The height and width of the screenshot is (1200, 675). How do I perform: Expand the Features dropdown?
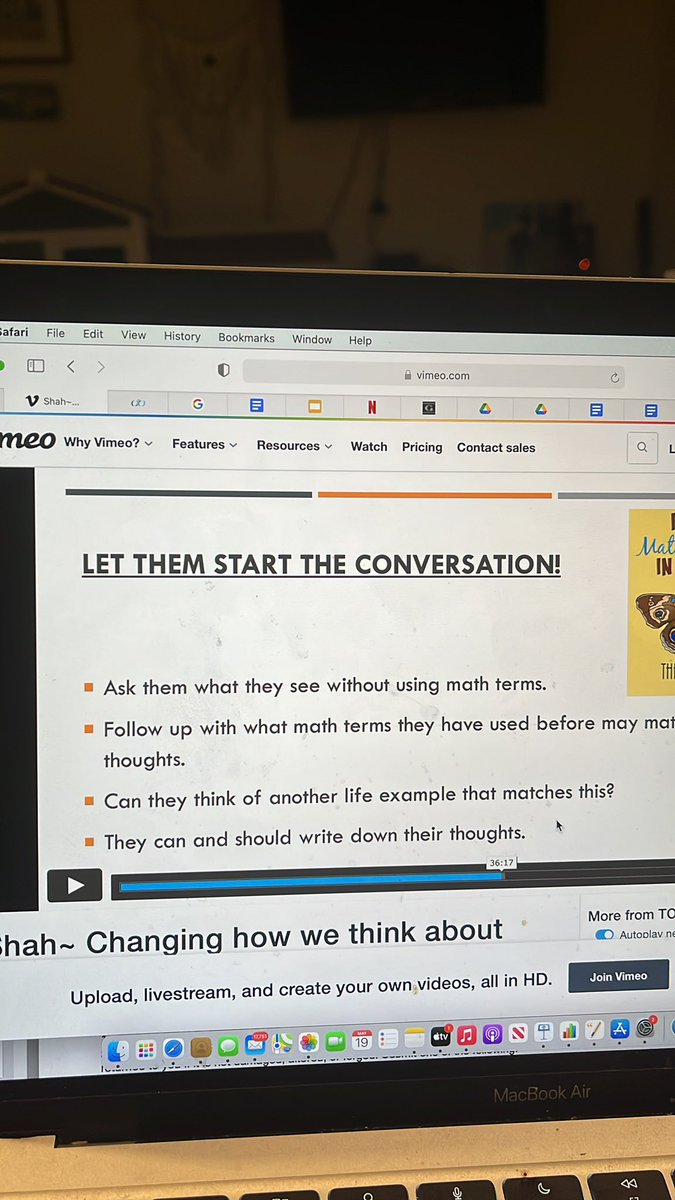205,444
